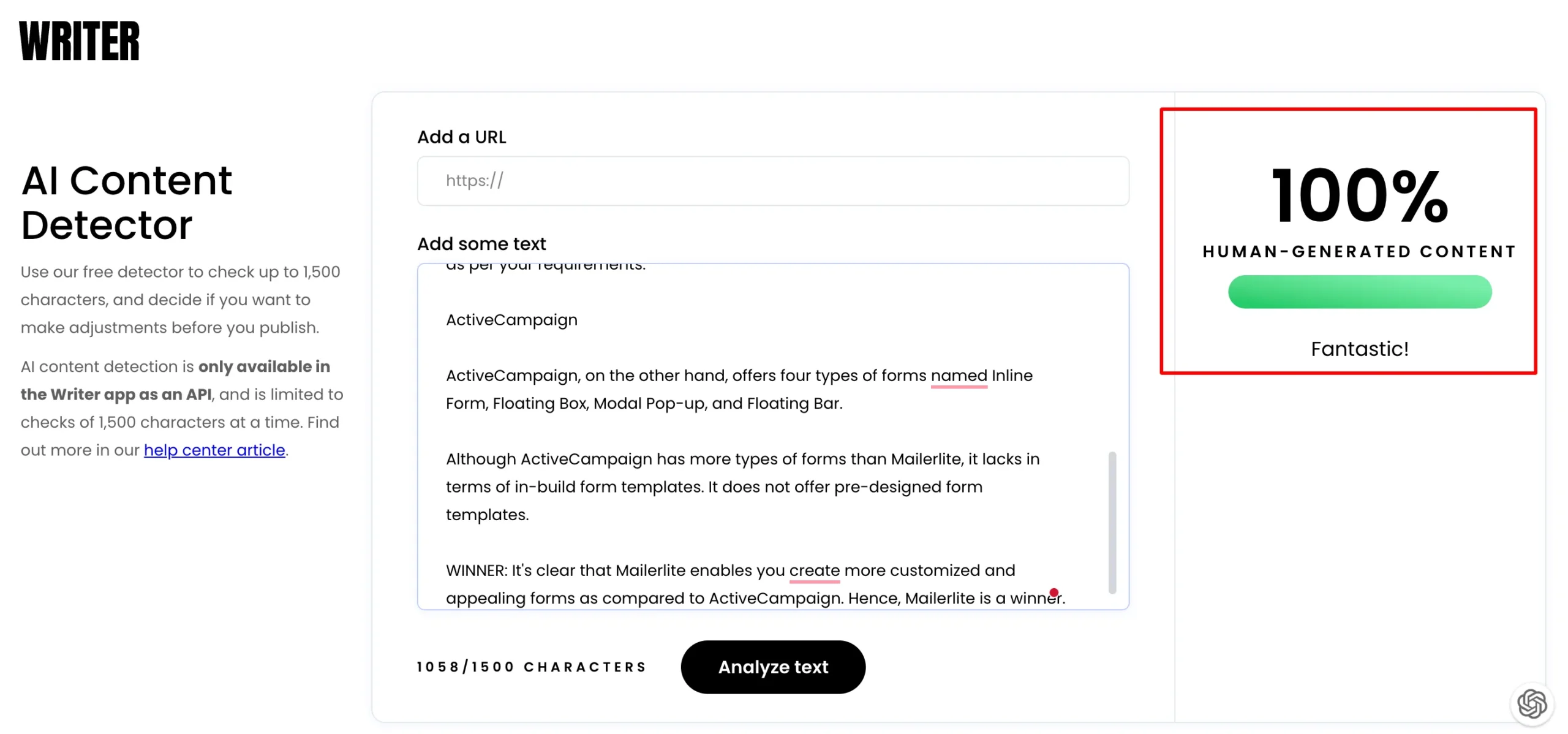Click the red grammar indicator dot
The image size is (1568, 734).
coord(1053,592)
